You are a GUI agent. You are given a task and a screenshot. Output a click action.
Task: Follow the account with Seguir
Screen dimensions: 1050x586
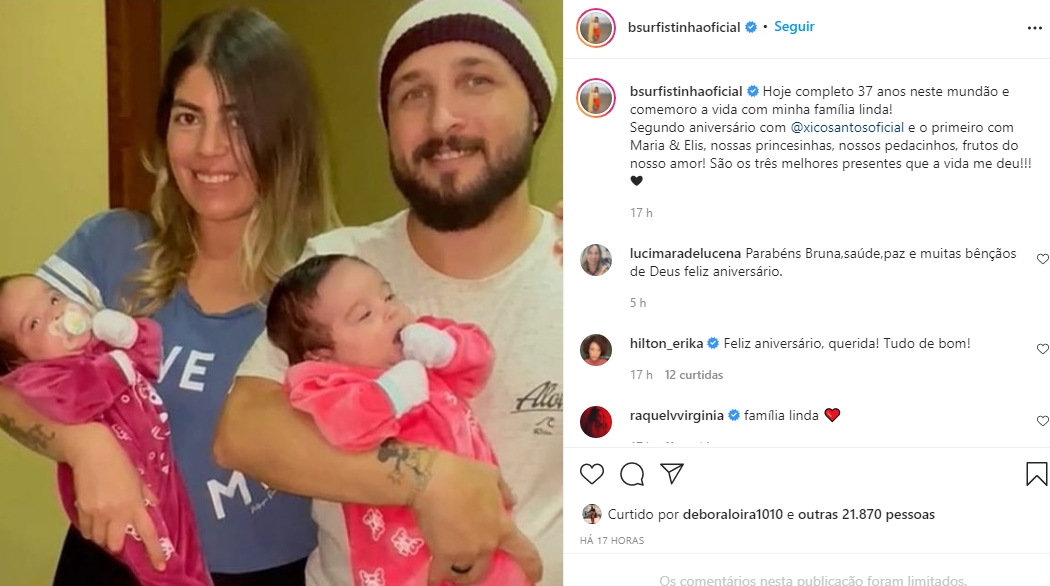[794, 27]
